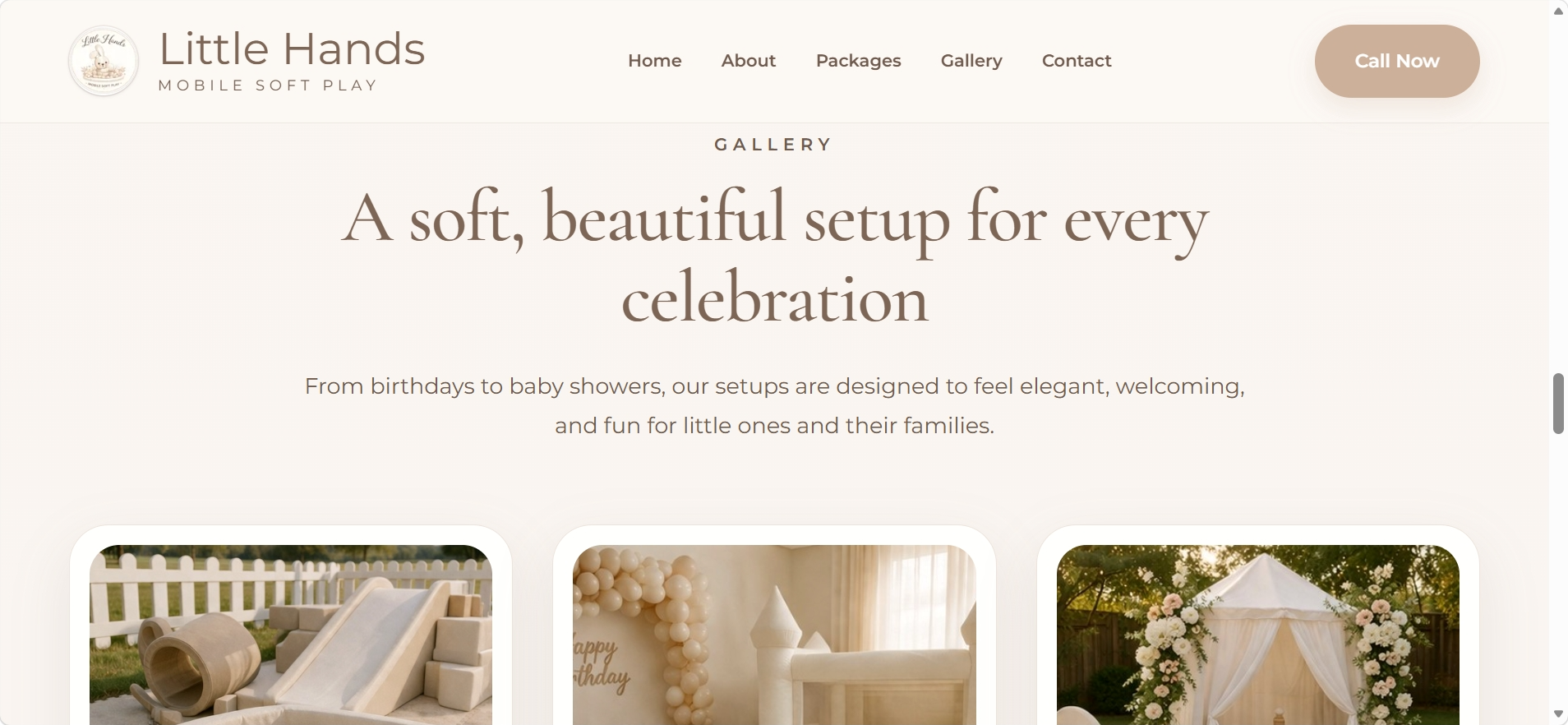Click the Call Now button
The height and width of the screenshot is (725, 1568).
(x=1397, y=61)
